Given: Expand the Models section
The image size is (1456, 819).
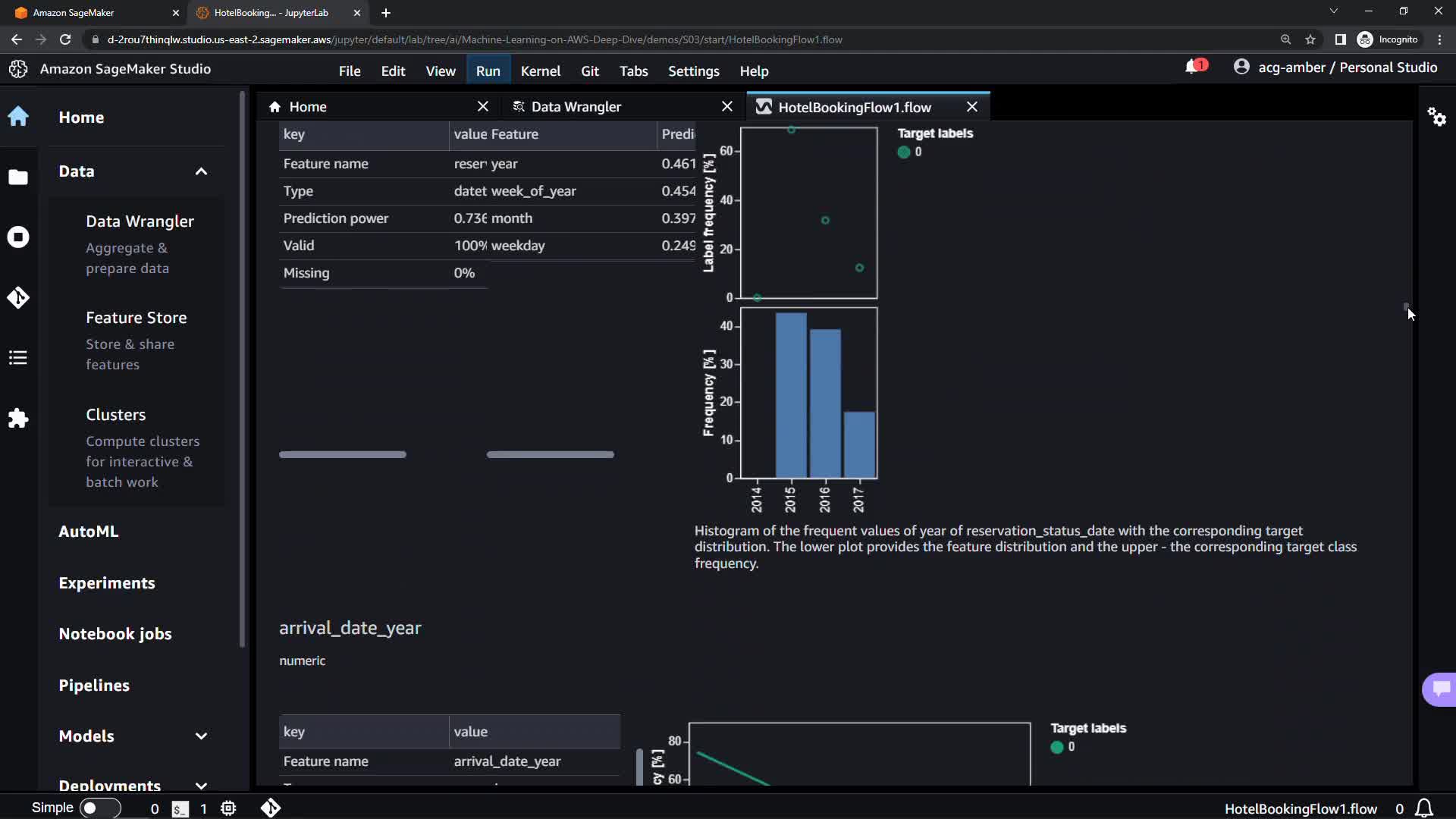Looking at the screenshot, I should click(201, 736).
